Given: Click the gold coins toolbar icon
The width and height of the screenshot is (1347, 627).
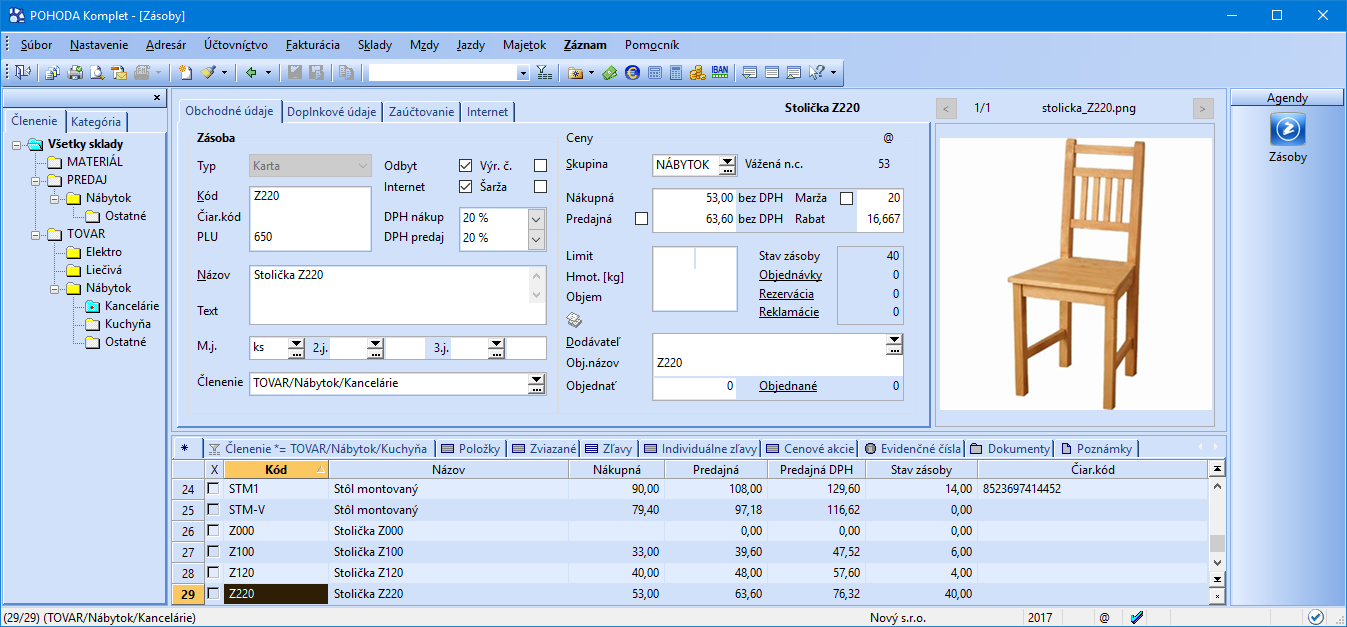Looking at the screenshot, I should click(698, 72).
